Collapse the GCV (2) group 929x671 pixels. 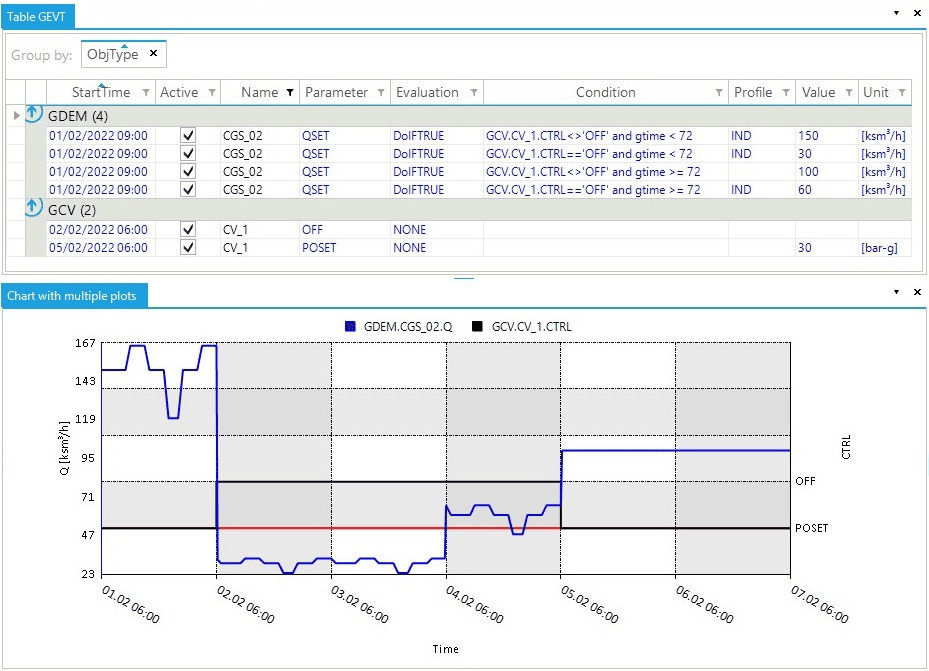pyautogui.click(x=33, y=209)
